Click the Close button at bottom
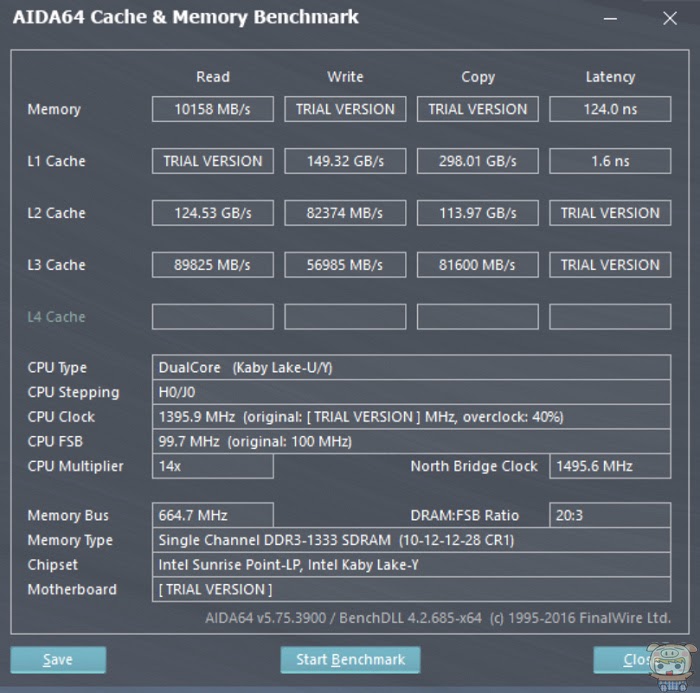The width and height of the screenshot is (700, 693). (x=641, y=660)
